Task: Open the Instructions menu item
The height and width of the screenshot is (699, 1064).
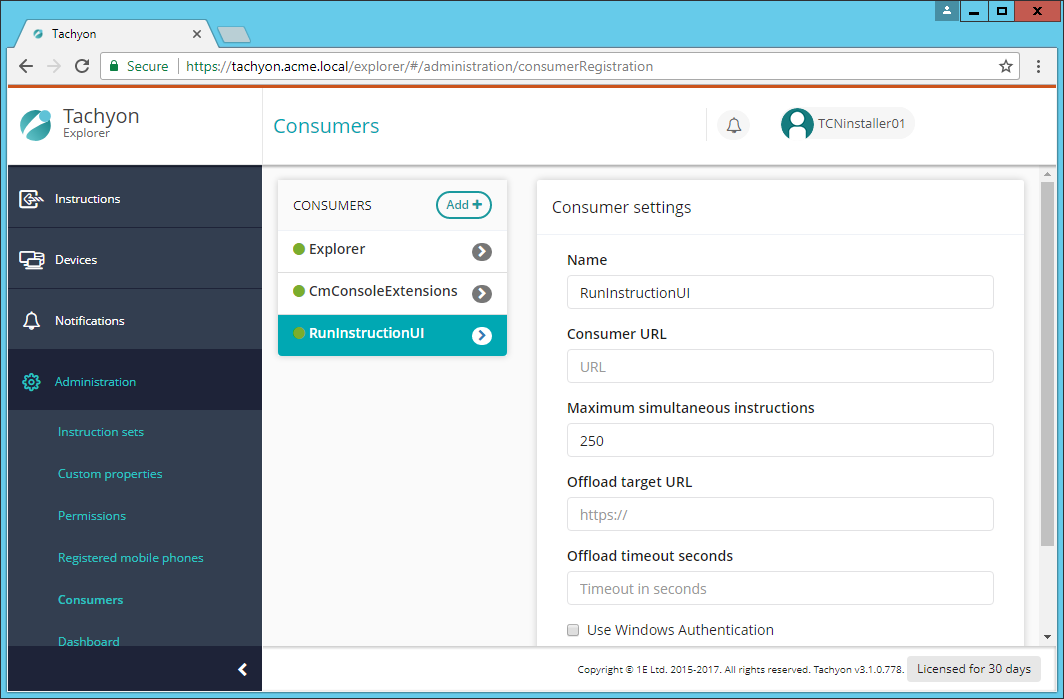Action: (135, 199)
